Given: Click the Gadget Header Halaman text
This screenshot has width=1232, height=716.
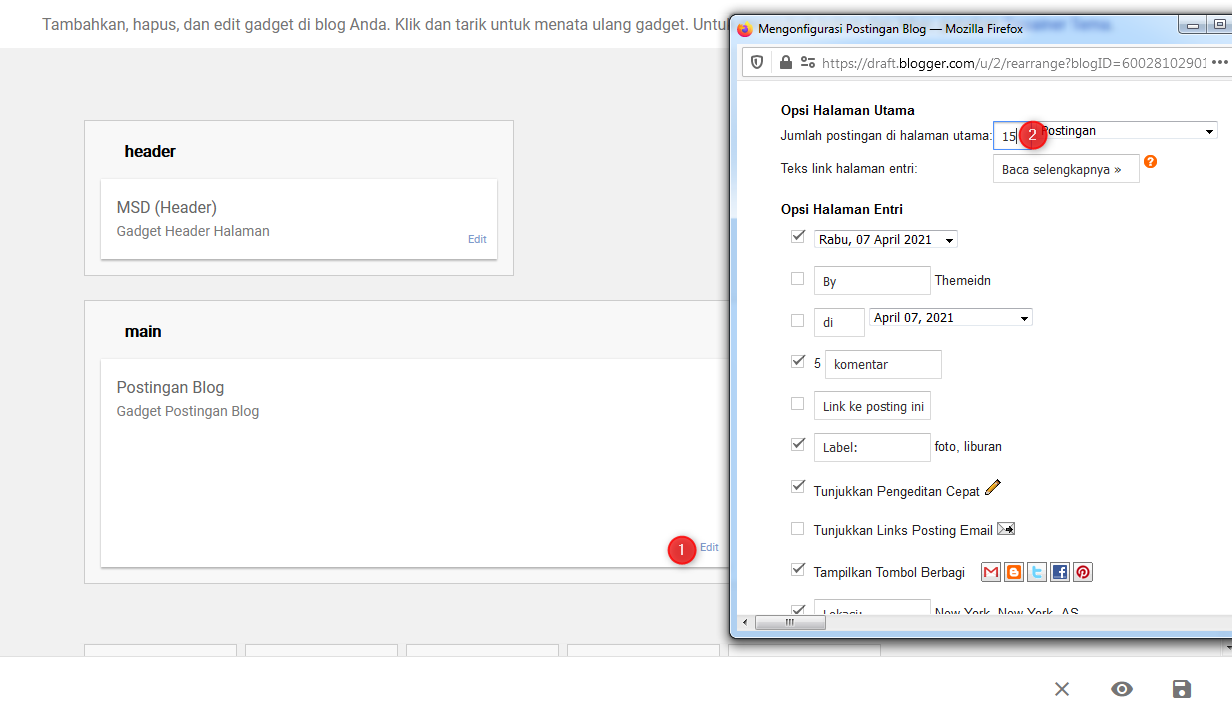Looking at the screenshot, I should click(x=193, y=231).
